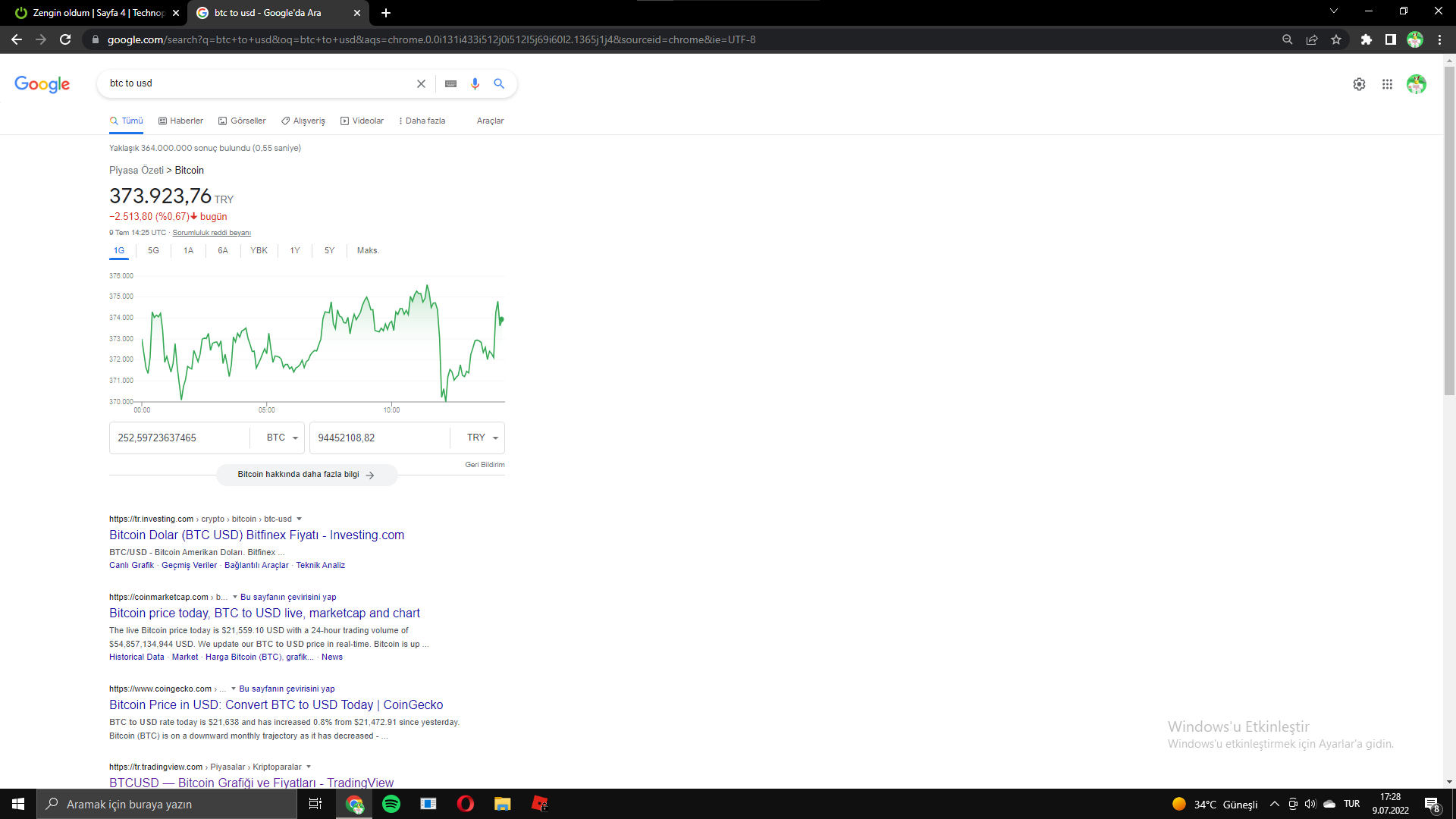Show the Maks. chart range

coord(368,250)
